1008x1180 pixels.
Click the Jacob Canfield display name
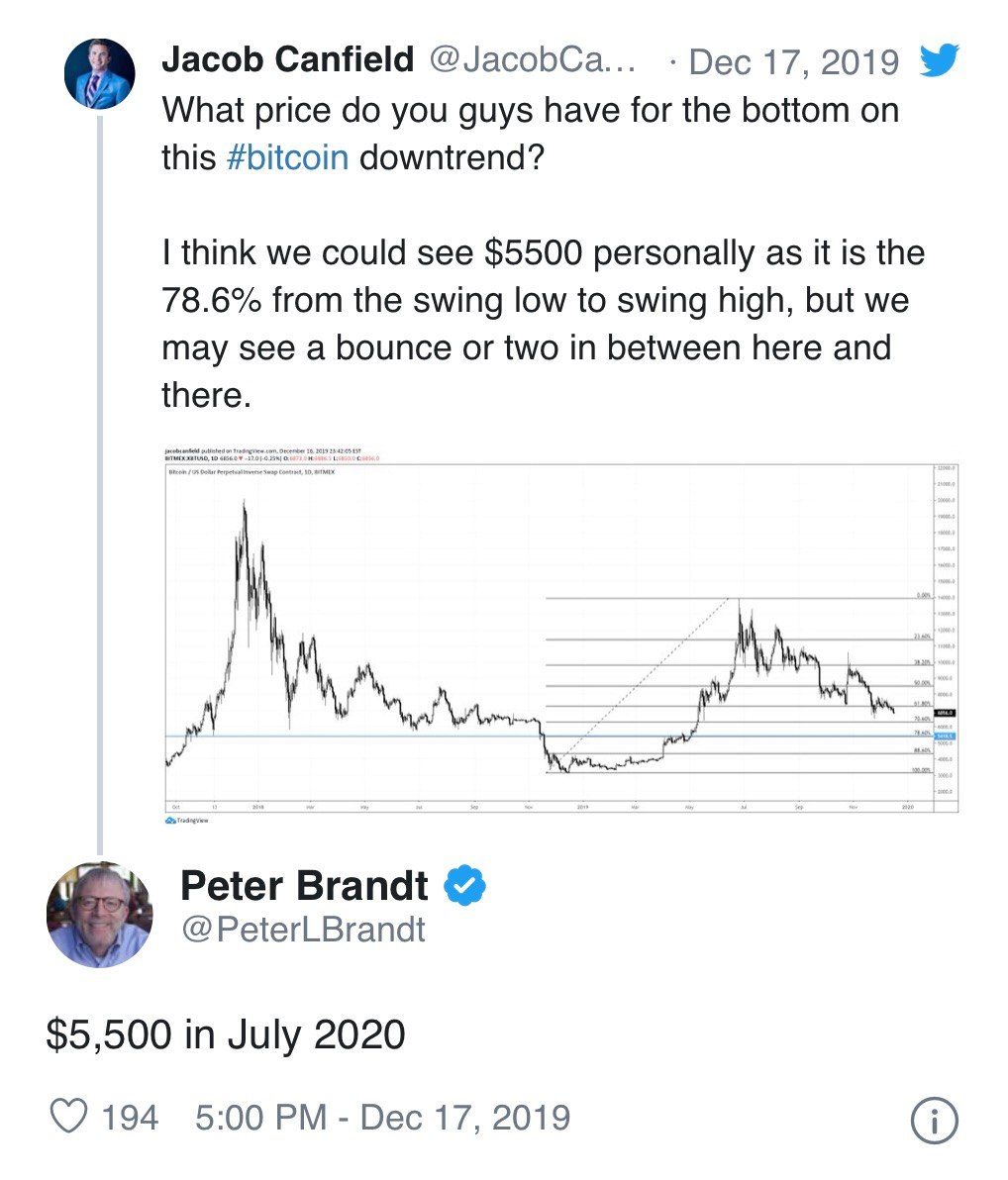pyautogui.click(x=288, y=59)
